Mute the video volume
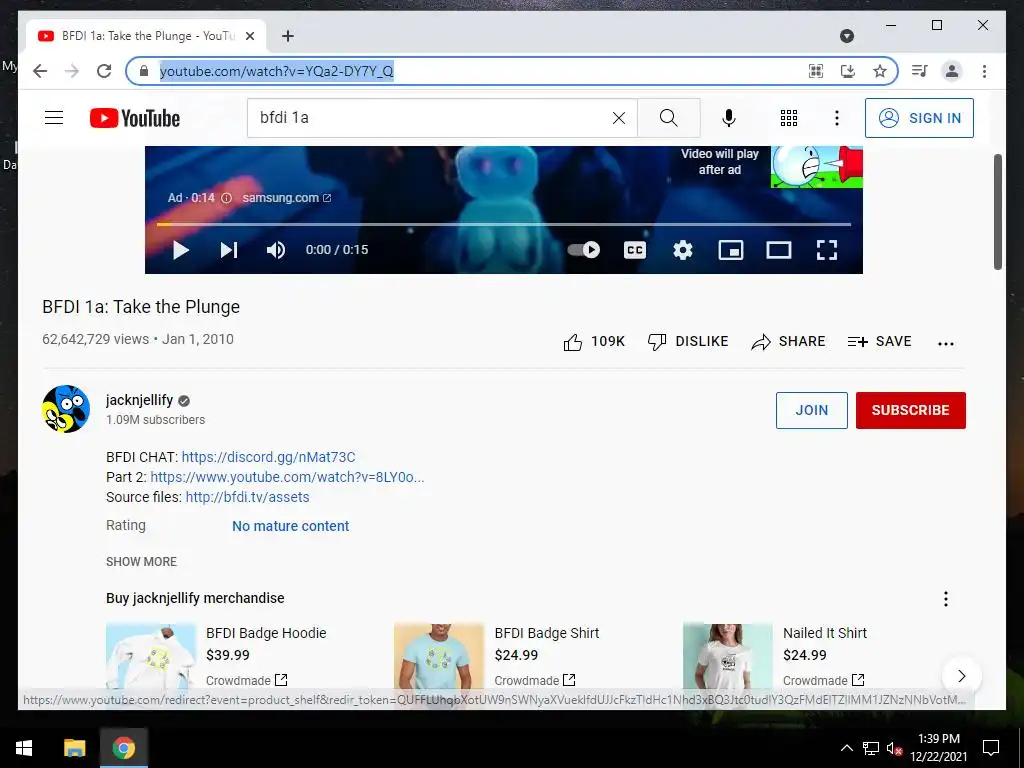1024x768 pixels. (x=276, y=250)
